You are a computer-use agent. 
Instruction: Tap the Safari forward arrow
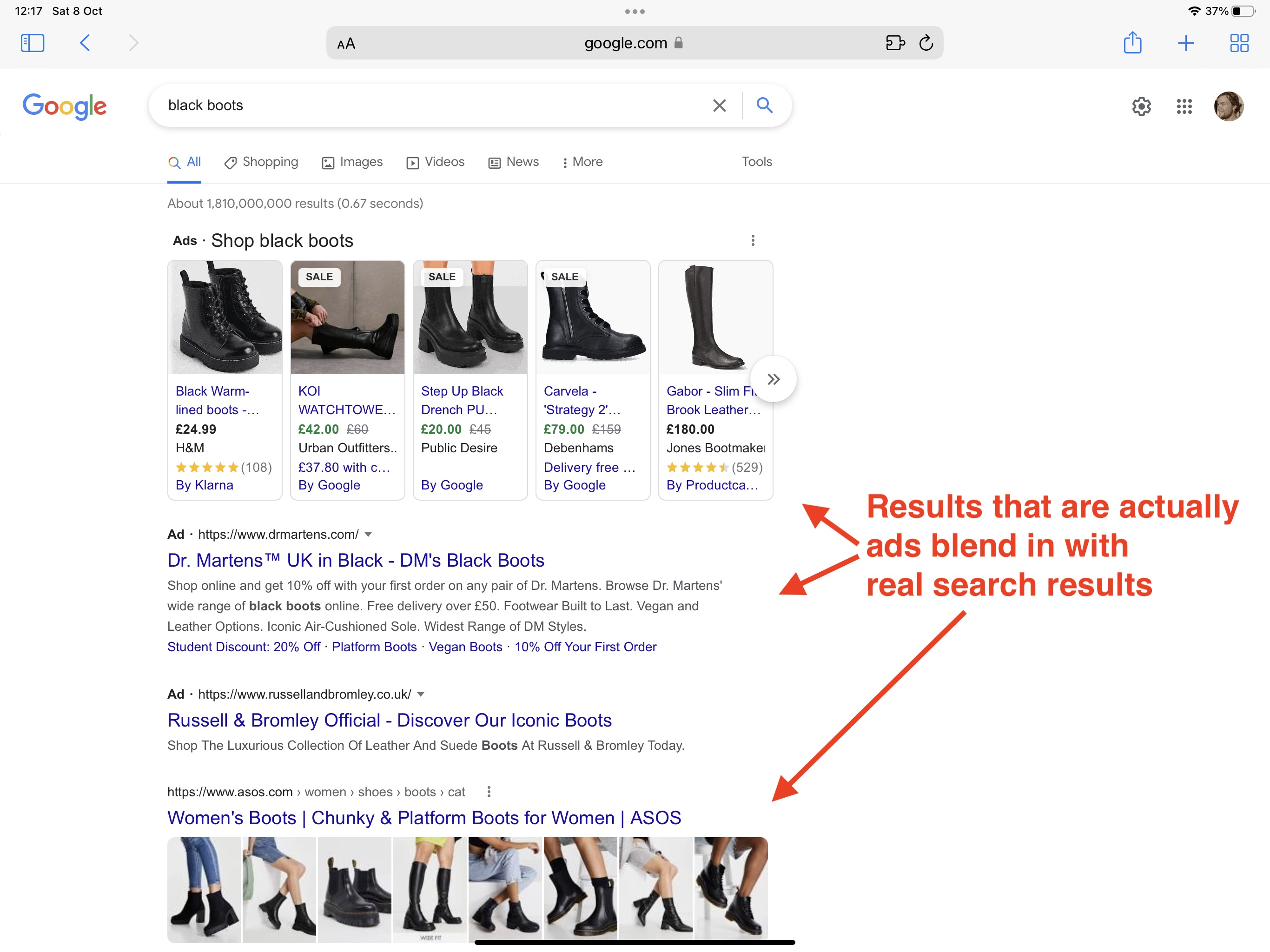pyautogui.click(x=133, y=43)
